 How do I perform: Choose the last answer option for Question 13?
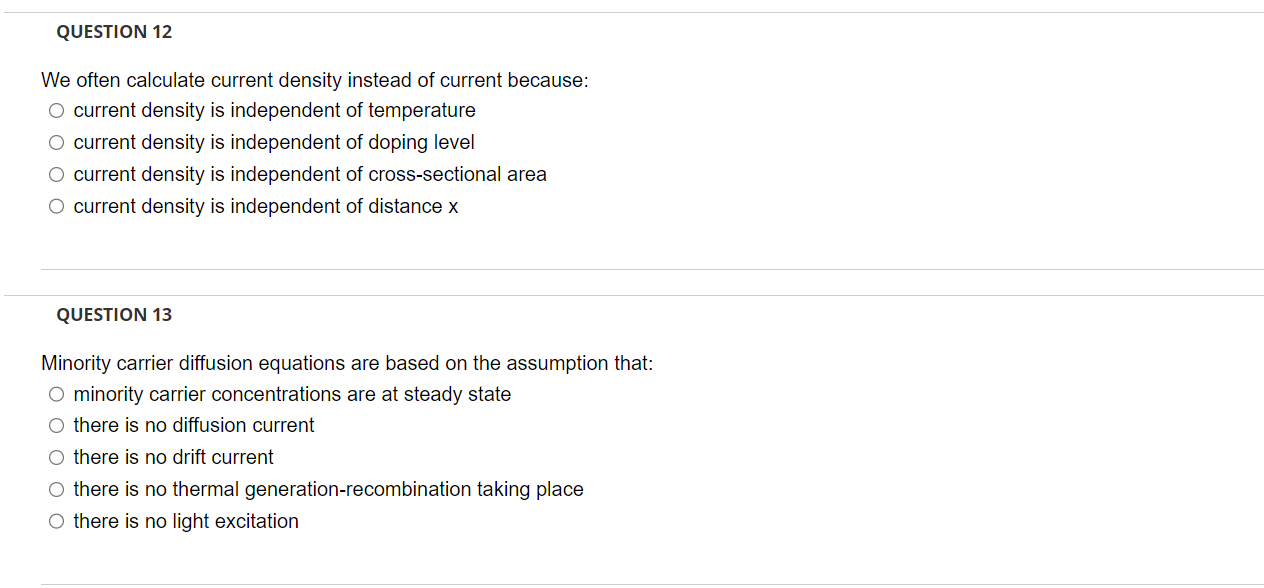pos(56,521)
